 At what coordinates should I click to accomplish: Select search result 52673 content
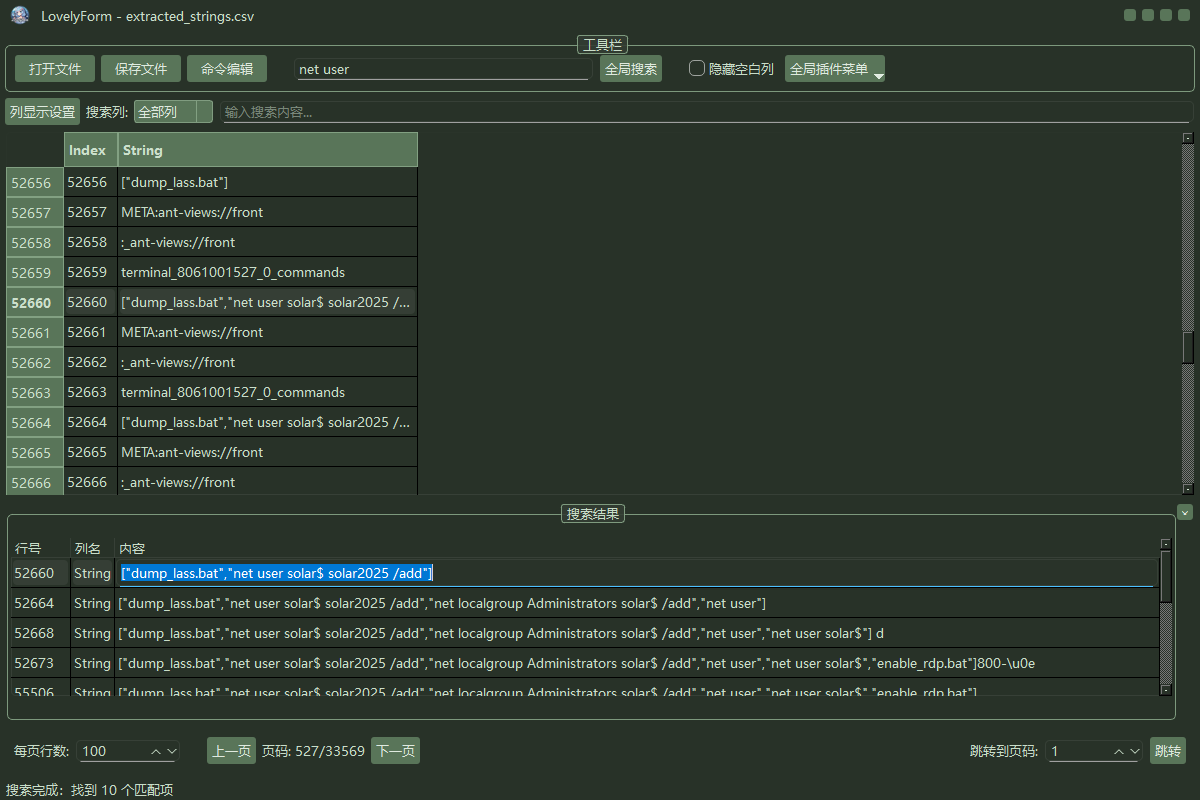click(636, 663)
